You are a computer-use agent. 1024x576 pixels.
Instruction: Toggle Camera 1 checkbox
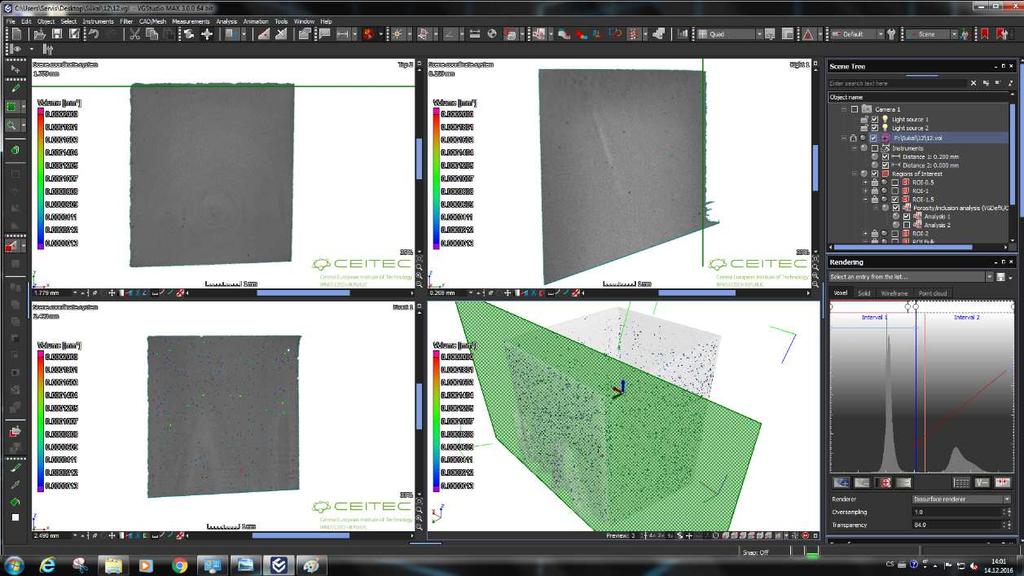(x=854, y=109)
